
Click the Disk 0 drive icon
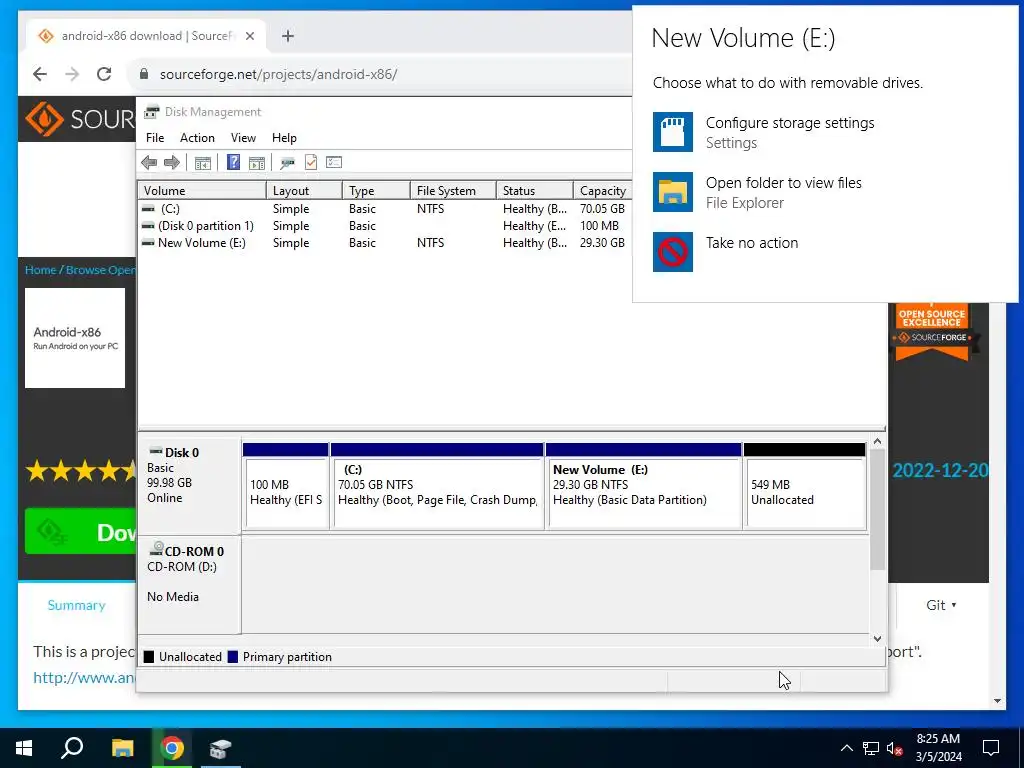click(x=155, y=451)
